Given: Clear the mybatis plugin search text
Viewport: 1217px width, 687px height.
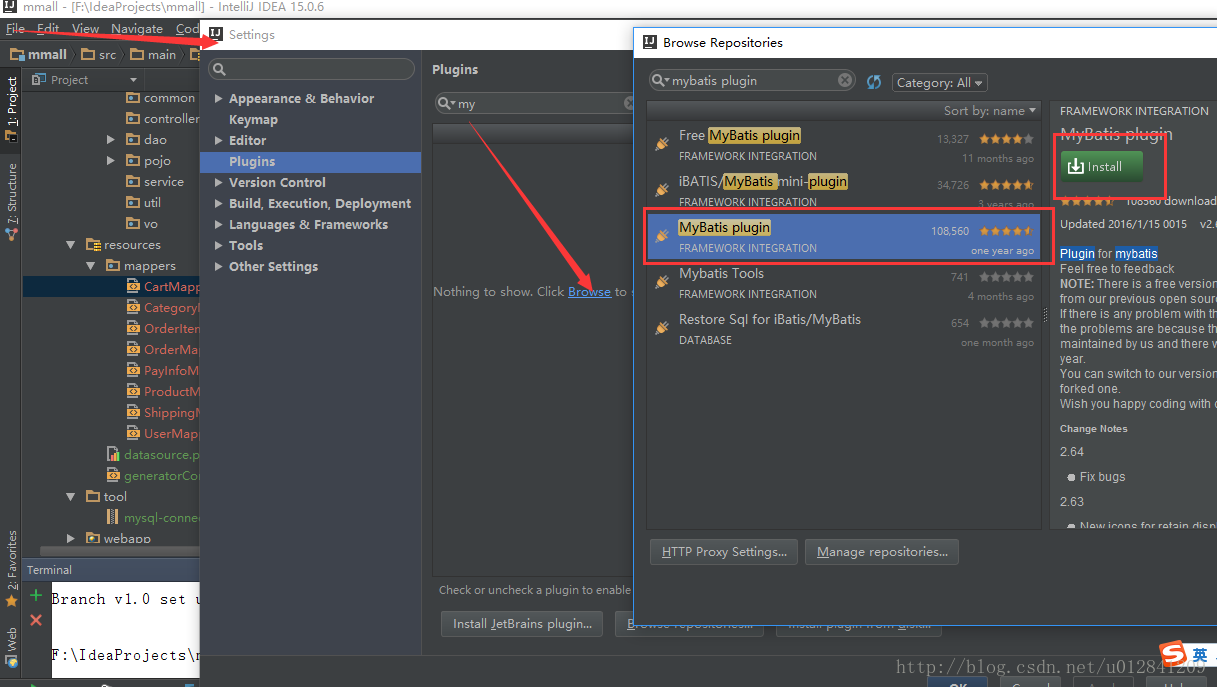Looking at the screenshot, I should [845, 80].
